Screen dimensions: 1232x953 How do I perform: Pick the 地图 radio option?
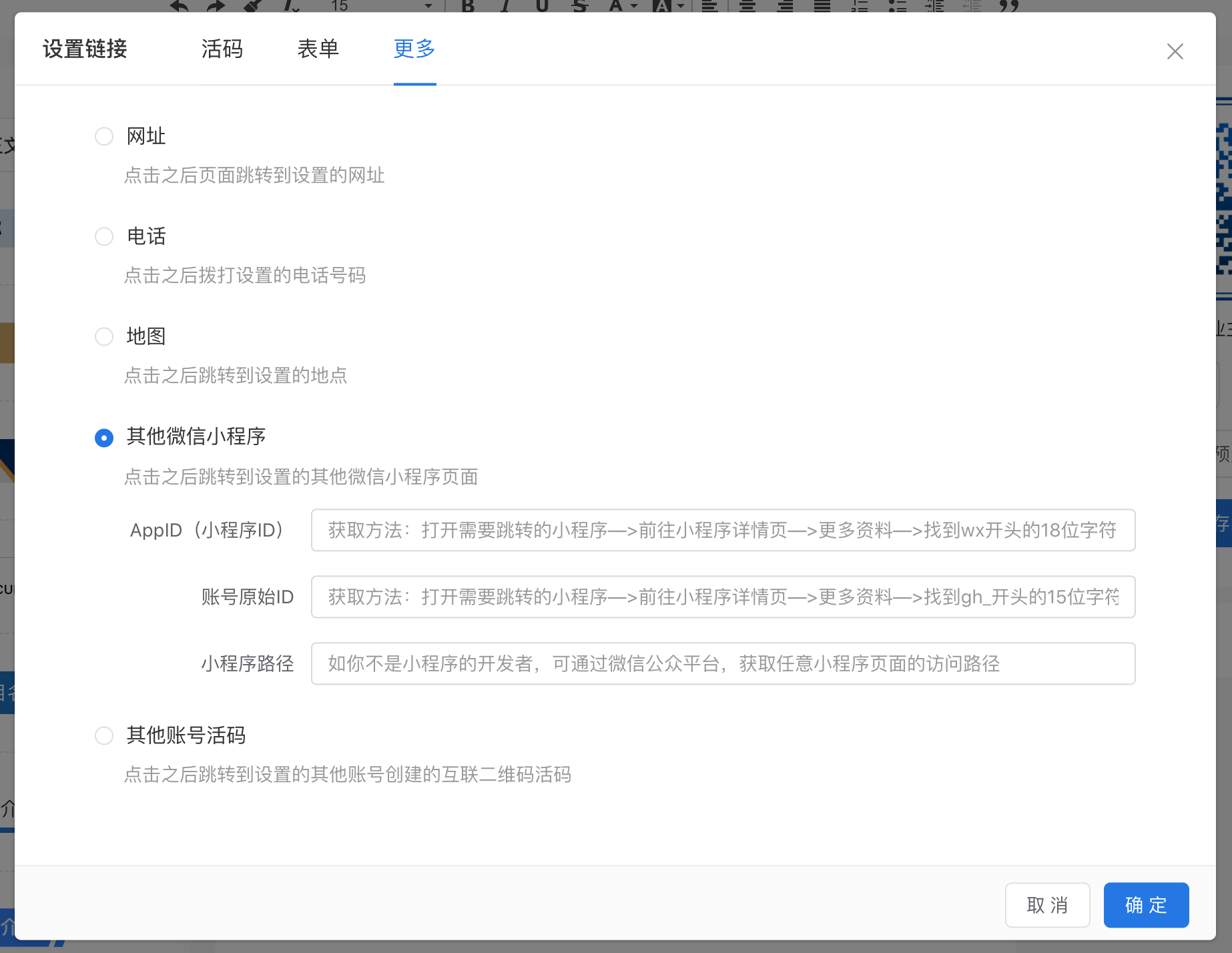pos(104,337)
